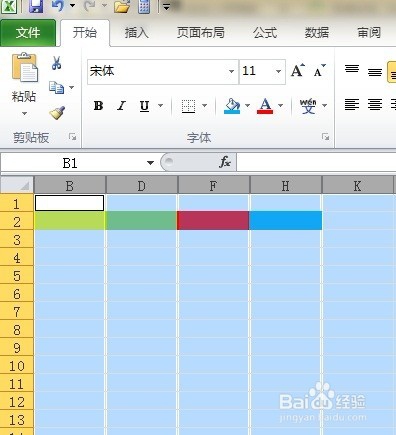Viewport: 396px width, 435px height.
Task: Click the Decrease Font Size icon
Action: (320, 71)
